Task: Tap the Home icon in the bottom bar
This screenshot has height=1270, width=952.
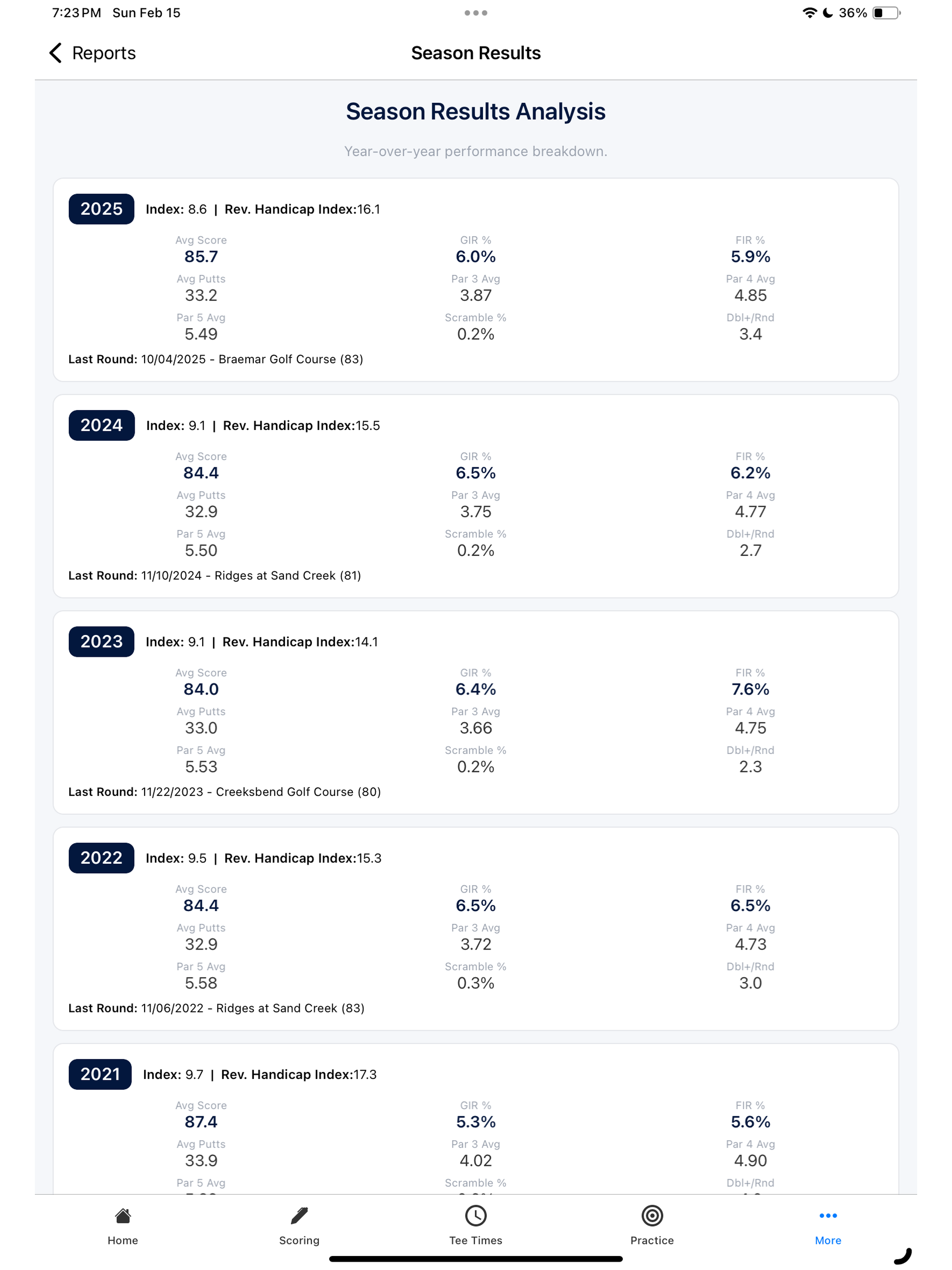Action: tap(123, 1216)
